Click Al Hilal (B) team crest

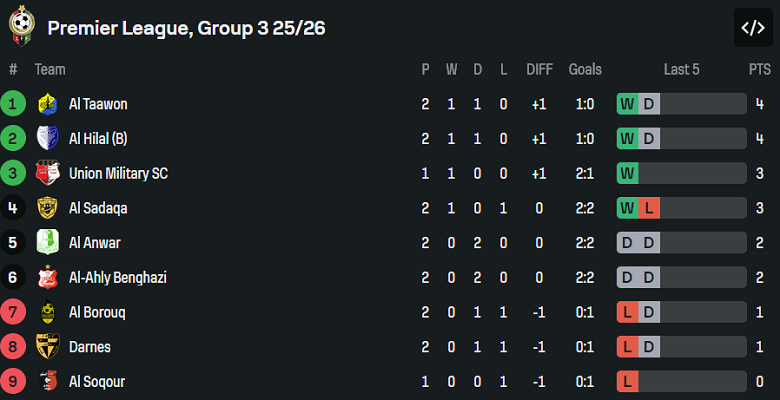pos(47,139)
